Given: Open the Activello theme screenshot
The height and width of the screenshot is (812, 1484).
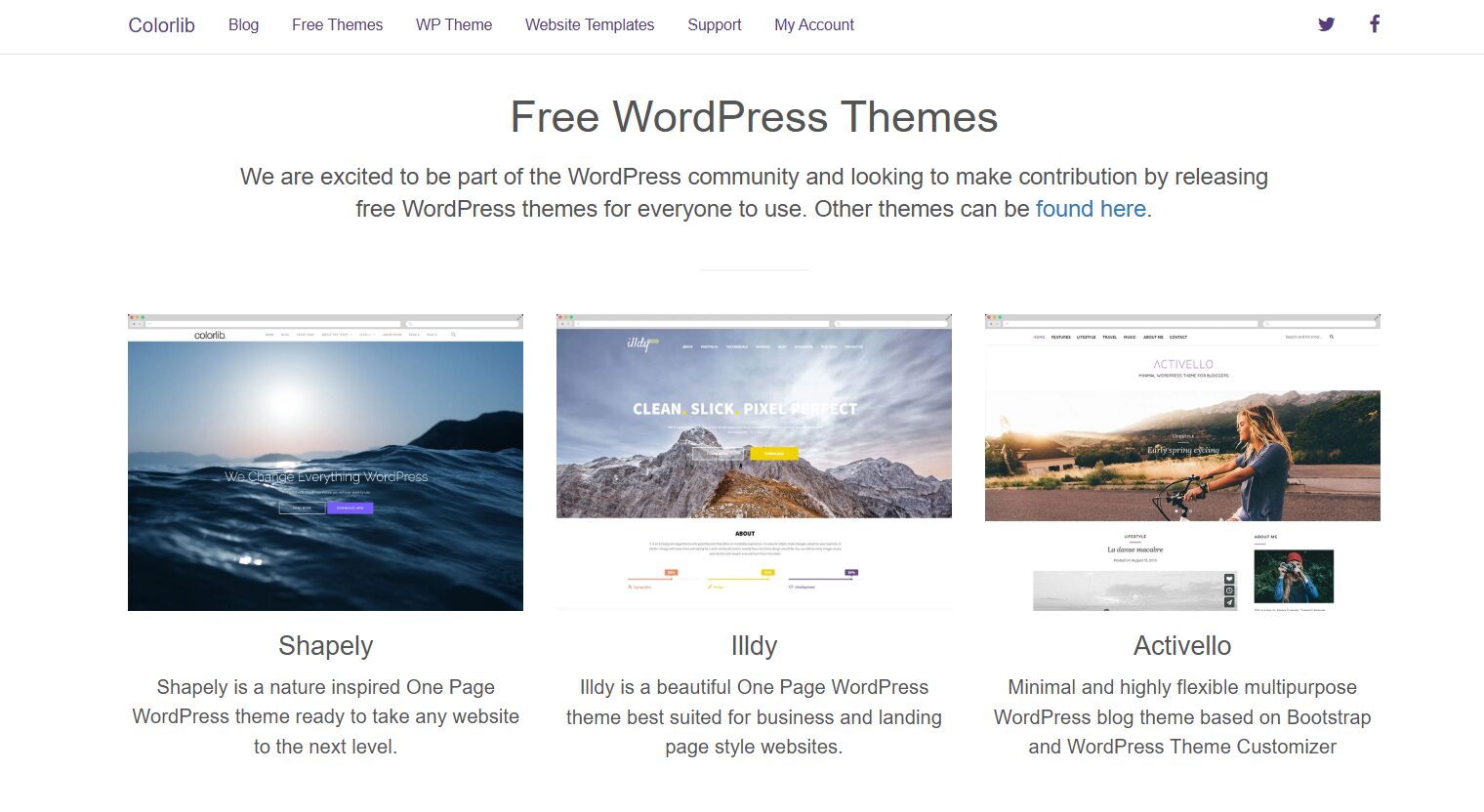Looking at the screenshot, I should coord(1182,463).
